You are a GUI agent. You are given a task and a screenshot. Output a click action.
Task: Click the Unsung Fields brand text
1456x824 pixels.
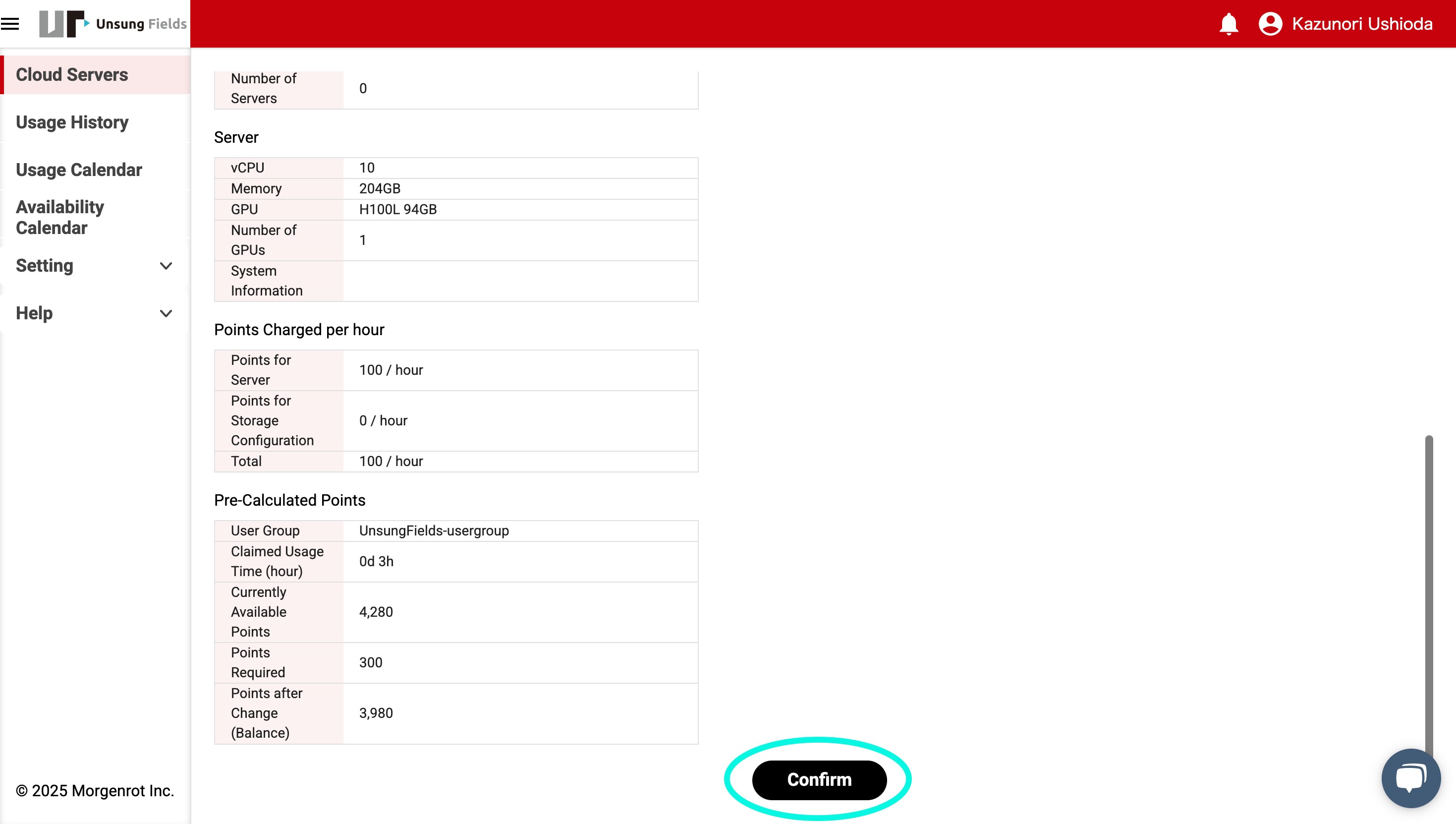tap(141, 24)
